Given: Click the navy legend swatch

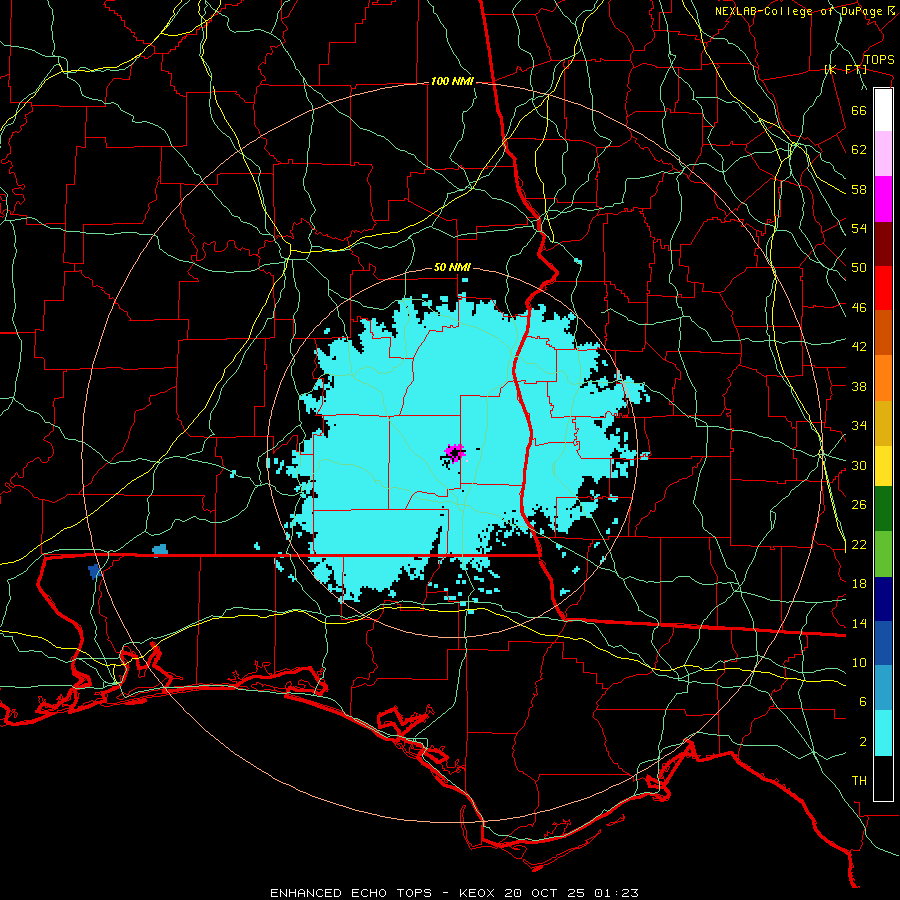Looking at the screenshot, I should coord(883,599).
